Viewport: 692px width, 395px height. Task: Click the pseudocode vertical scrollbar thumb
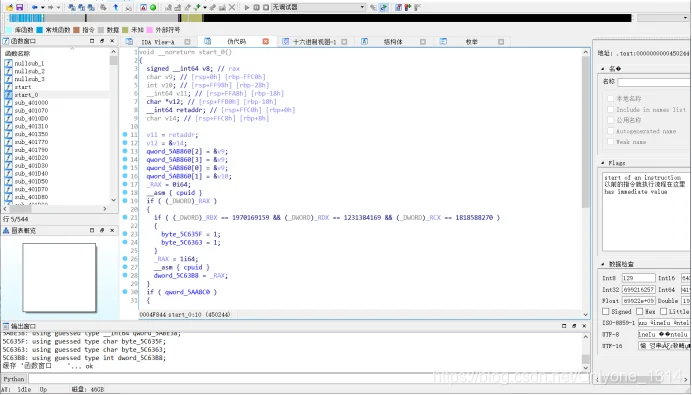(586, 132)
